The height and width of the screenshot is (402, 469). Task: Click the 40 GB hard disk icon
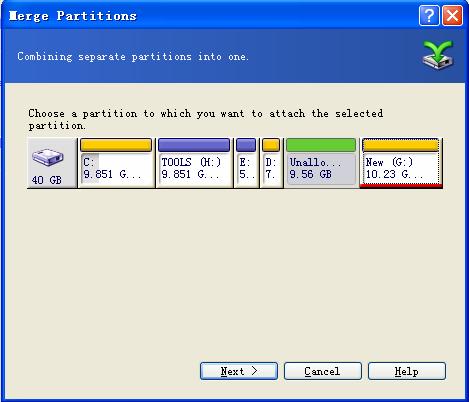point(48,157)
